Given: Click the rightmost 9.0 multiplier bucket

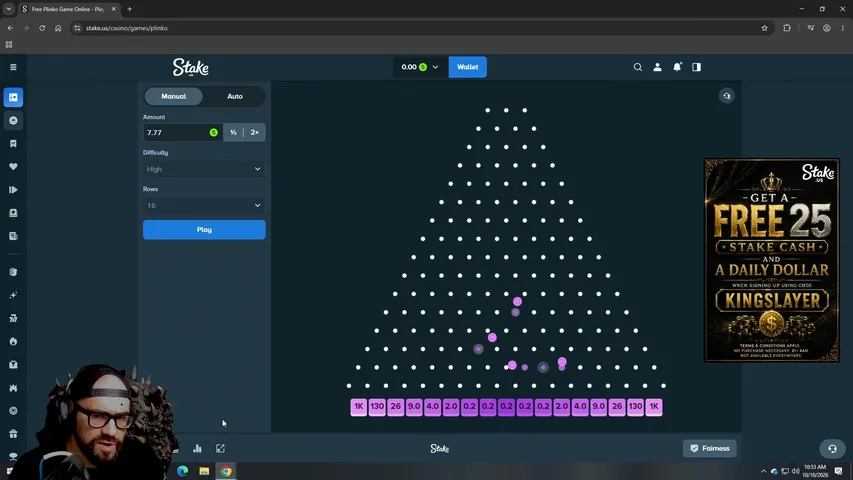Looking at the screenshot, I should 598,407.
